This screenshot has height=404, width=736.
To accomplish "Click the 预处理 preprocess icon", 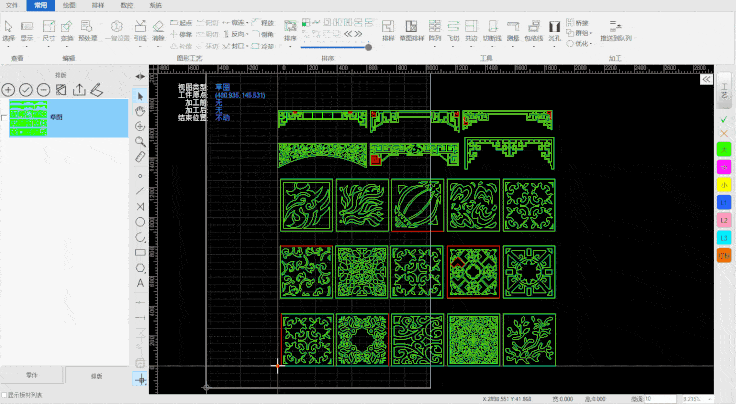I will coord(87,31).
